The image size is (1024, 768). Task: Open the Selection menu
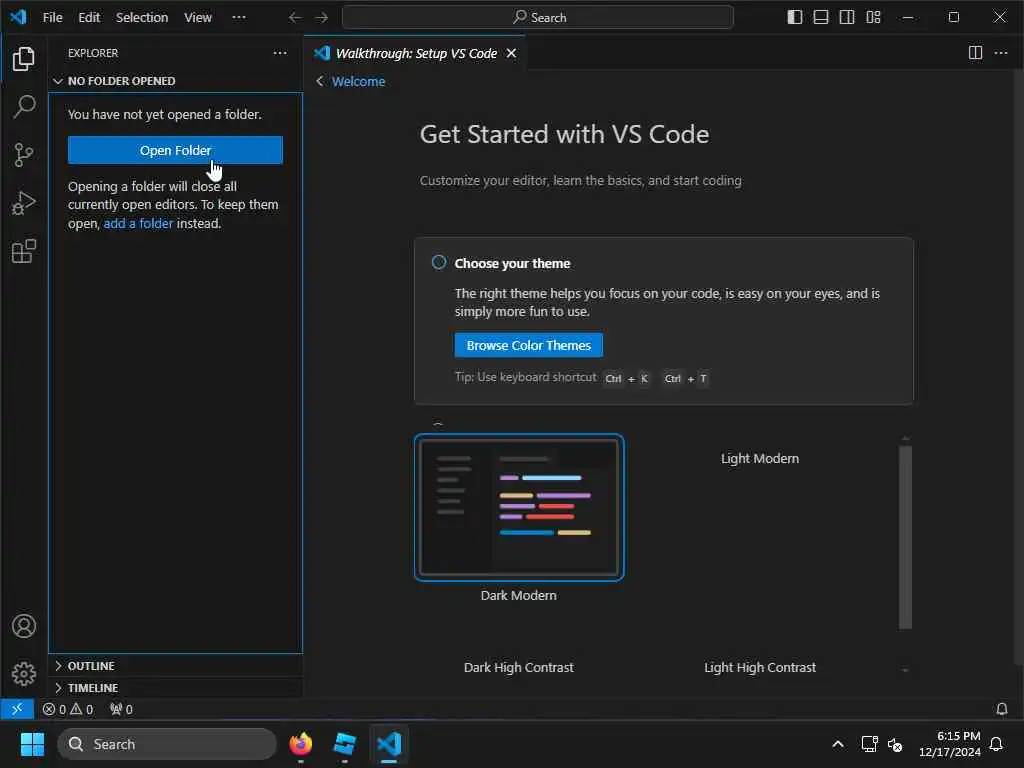(x=142, y=17)
